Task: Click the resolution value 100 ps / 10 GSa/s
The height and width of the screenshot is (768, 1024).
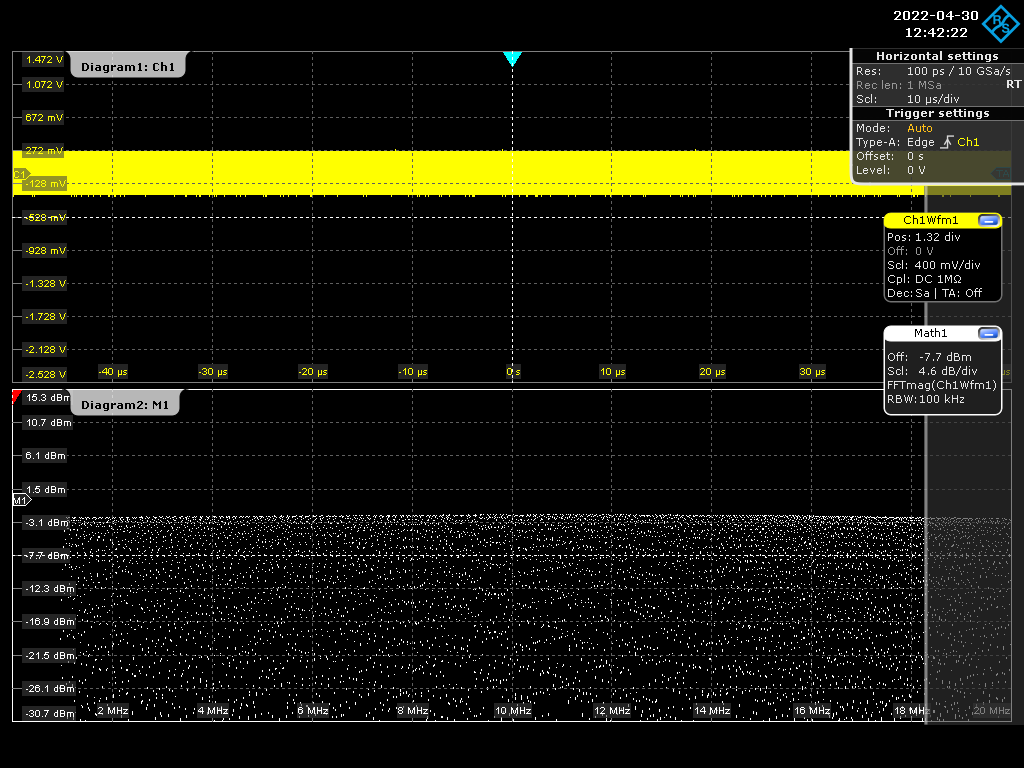Action: click(959, 71)
